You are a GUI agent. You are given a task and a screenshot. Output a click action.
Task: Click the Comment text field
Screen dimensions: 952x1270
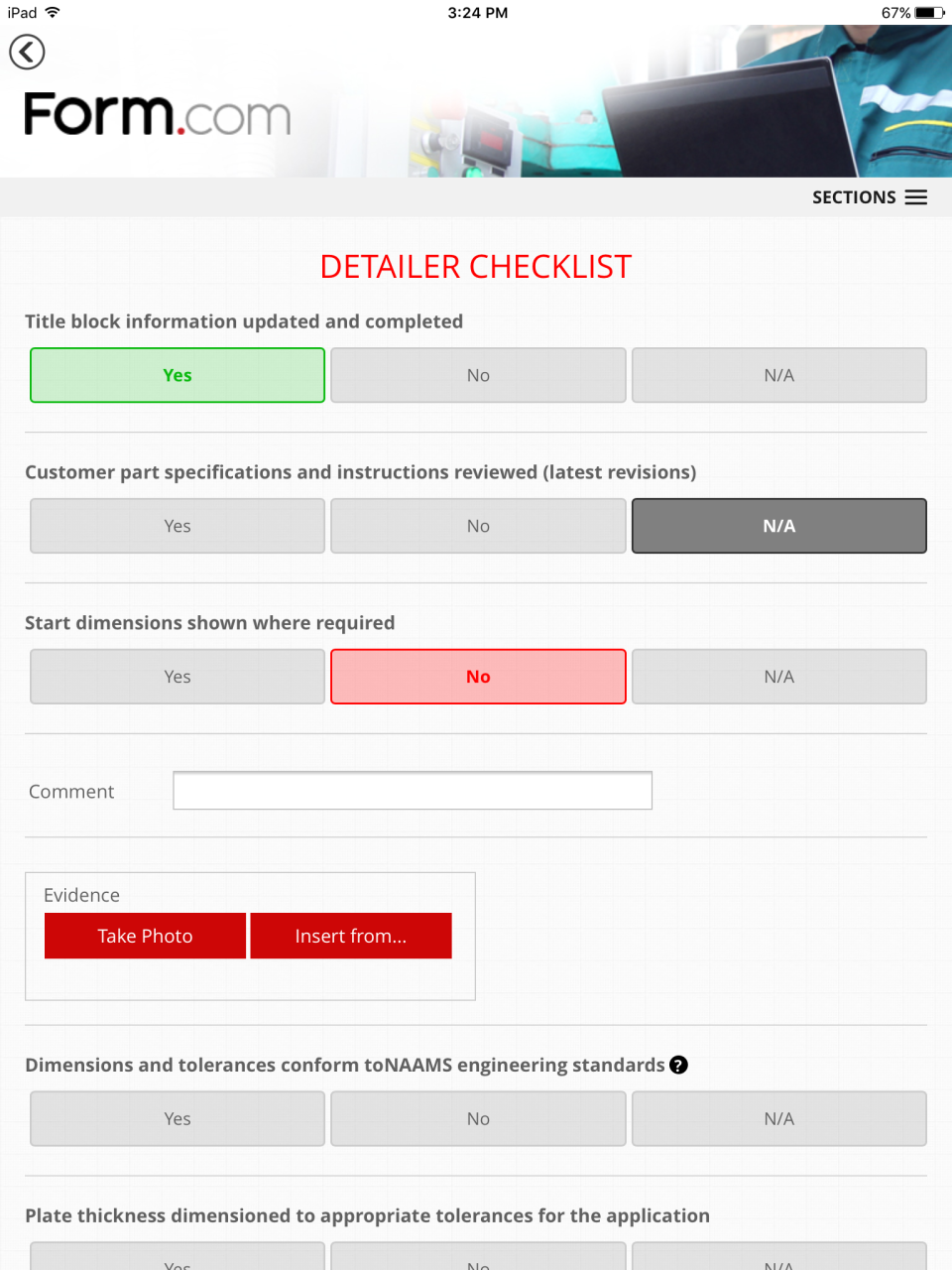click(413, 791)
